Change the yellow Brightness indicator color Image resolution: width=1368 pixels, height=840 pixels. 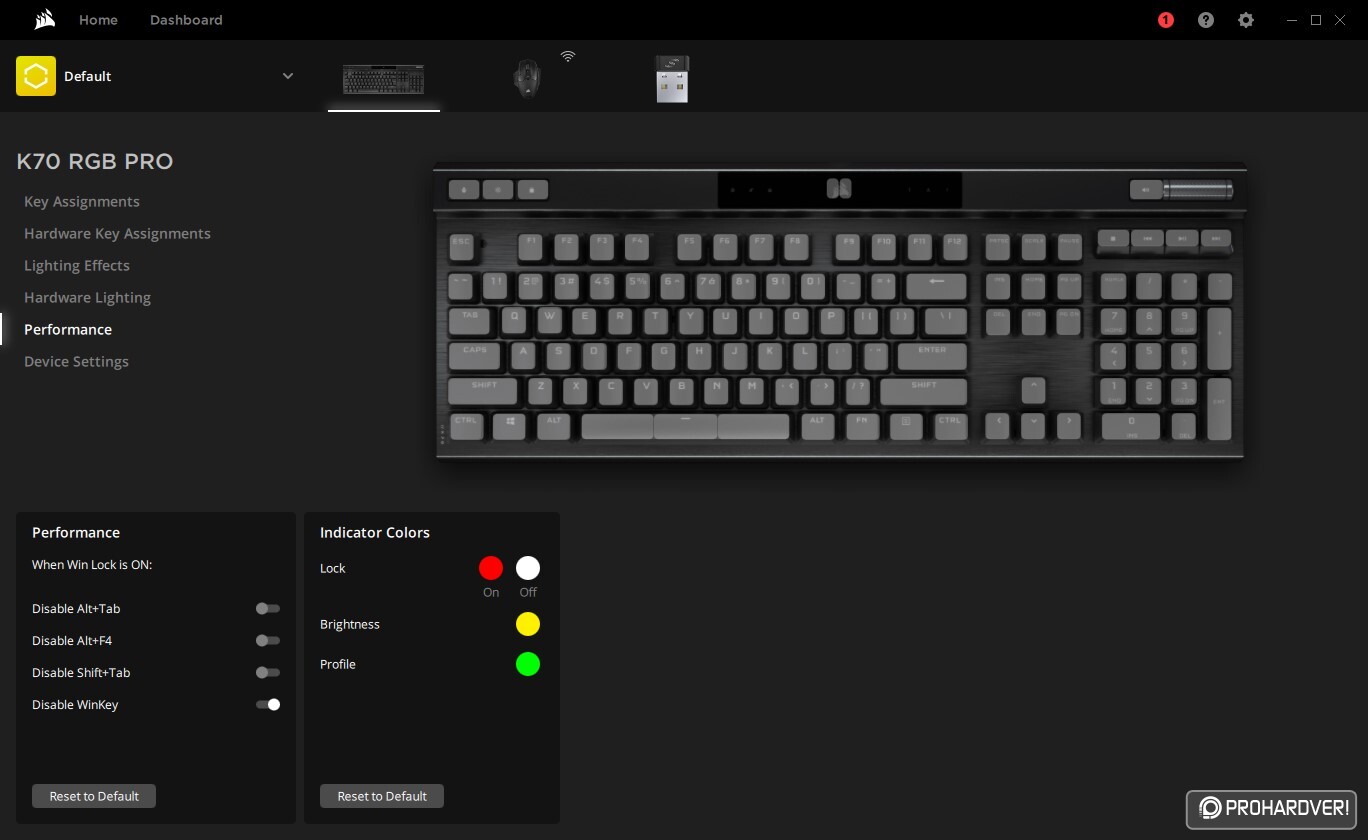[528, 624]
